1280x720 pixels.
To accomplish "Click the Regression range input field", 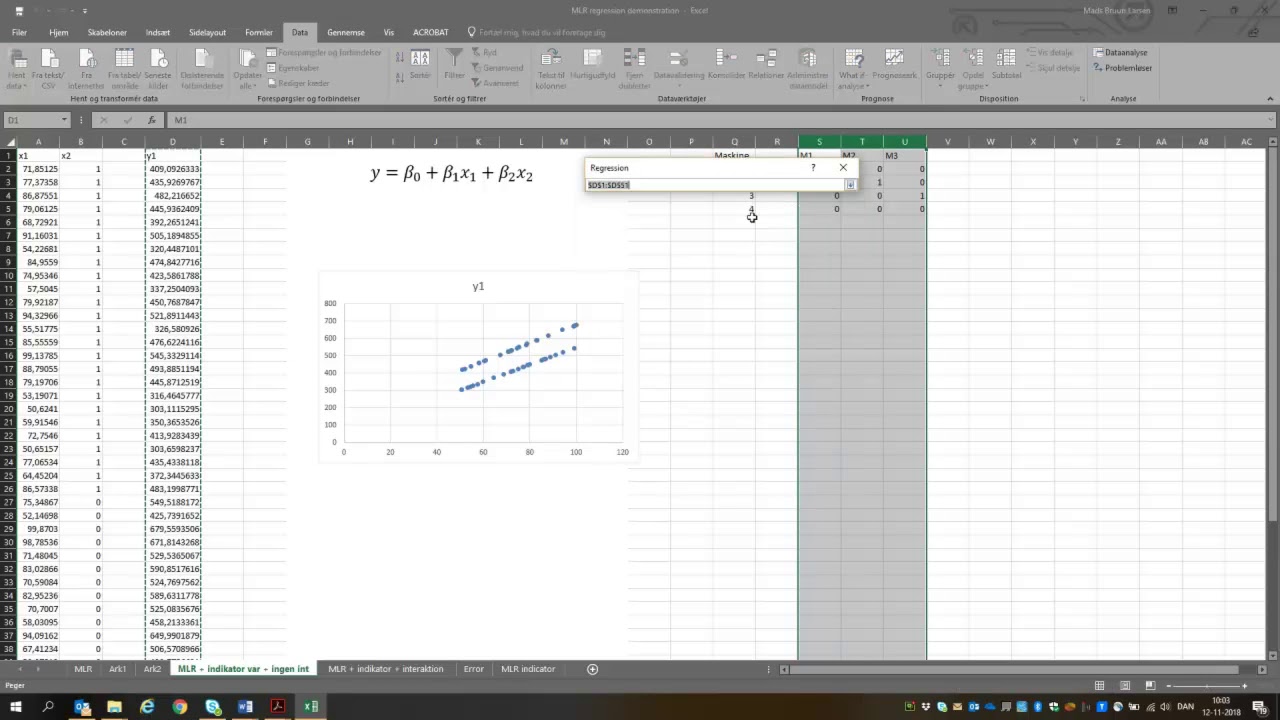I will pyautogui.click(x=715, y=185).
